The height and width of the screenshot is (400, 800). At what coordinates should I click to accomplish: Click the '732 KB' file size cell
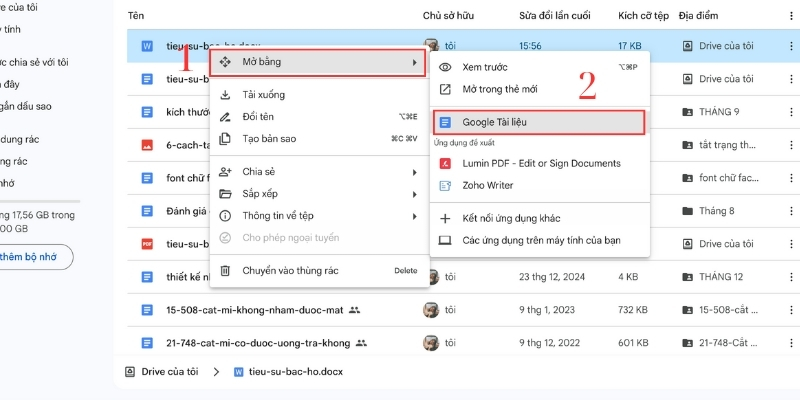click(x=633, y=310)
